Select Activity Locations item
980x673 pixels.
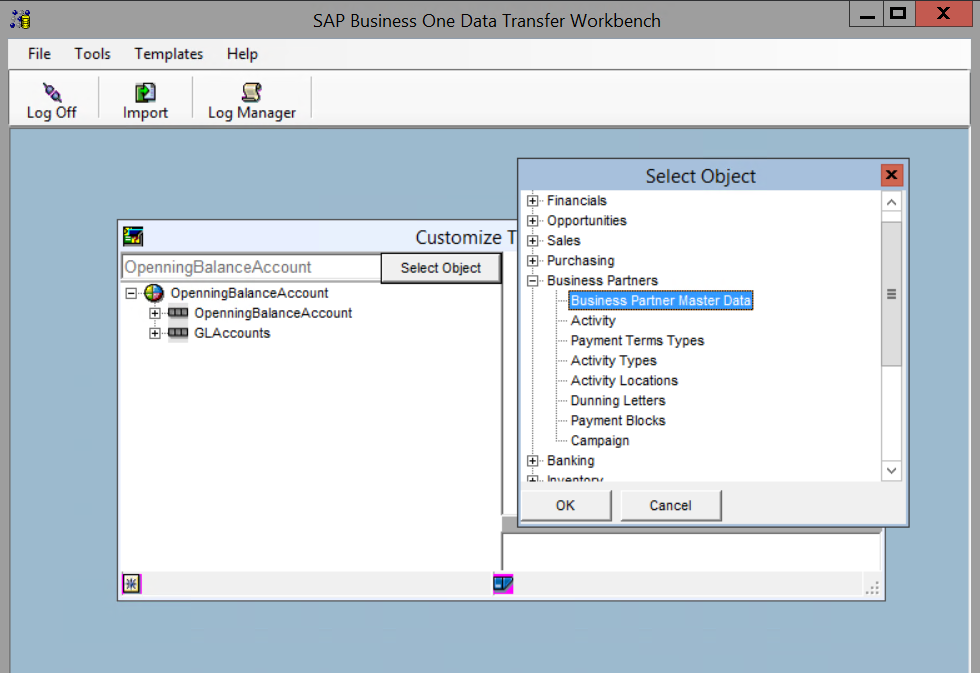click(624, 381)
